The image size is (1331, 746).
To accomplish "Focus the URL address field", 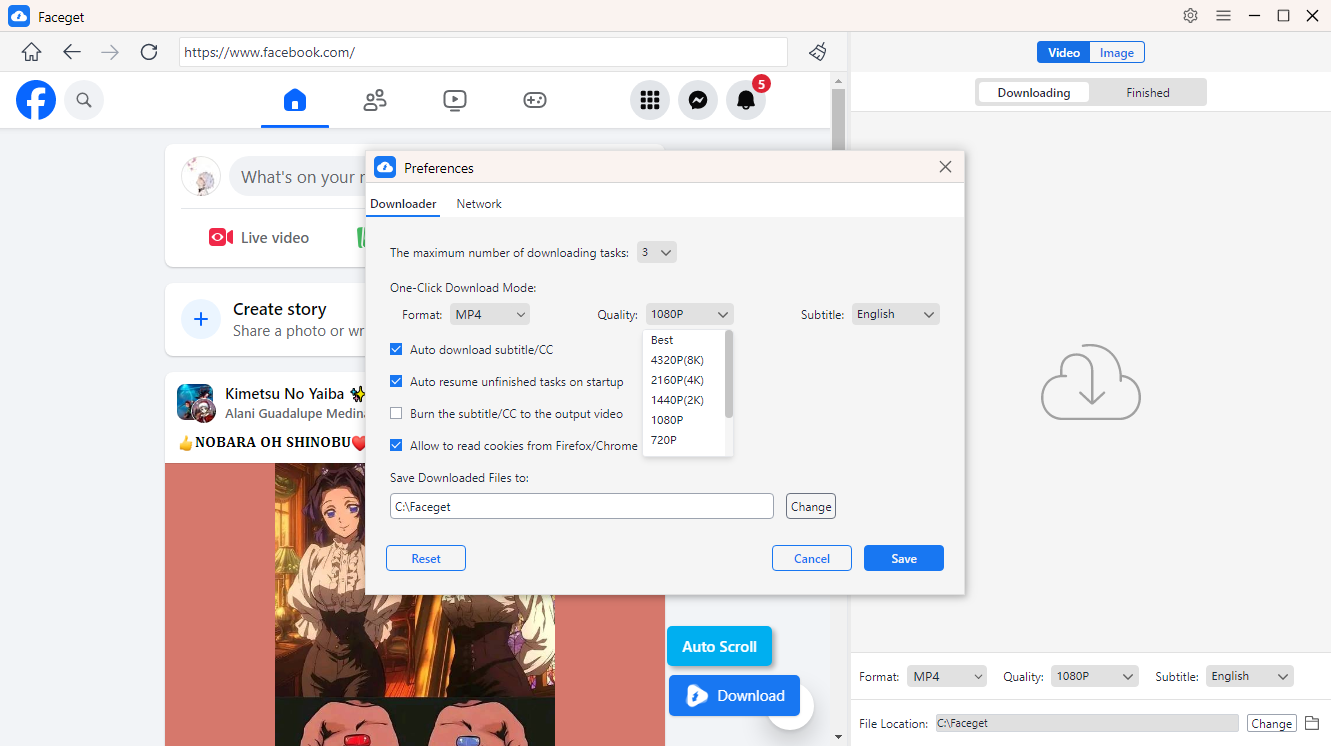I will click(483, 52).
